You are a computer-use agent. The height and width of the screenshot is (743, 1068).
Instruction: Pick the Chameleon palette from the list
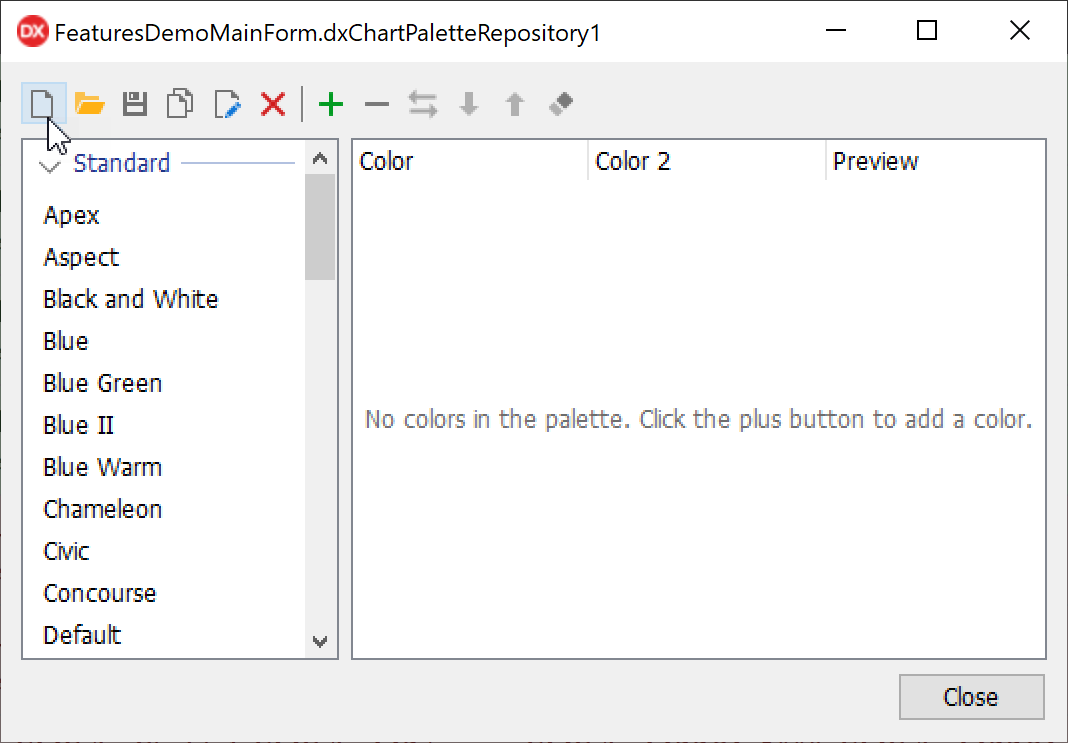click(103, 509)
